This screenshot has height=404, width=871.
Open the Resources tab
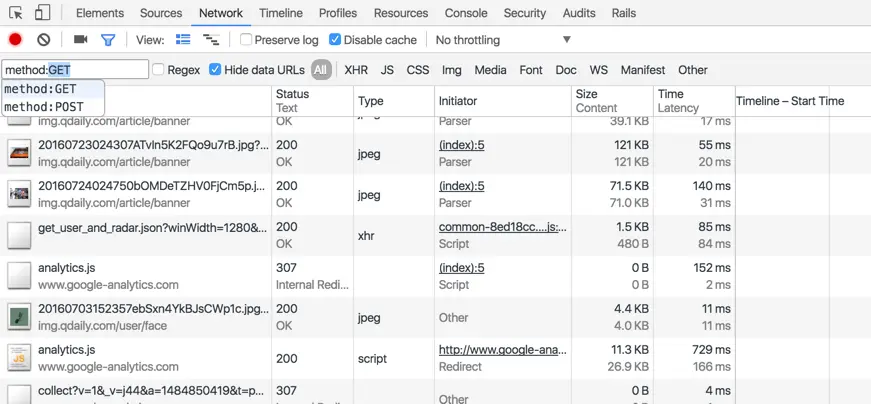coord(401,13)
